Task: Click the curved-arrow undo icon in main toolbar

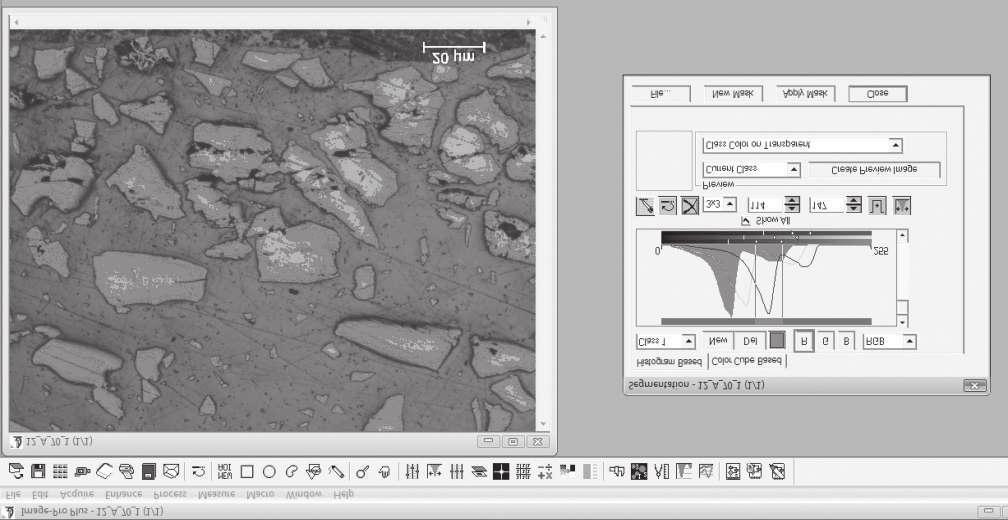Action: tap(199, 472)
